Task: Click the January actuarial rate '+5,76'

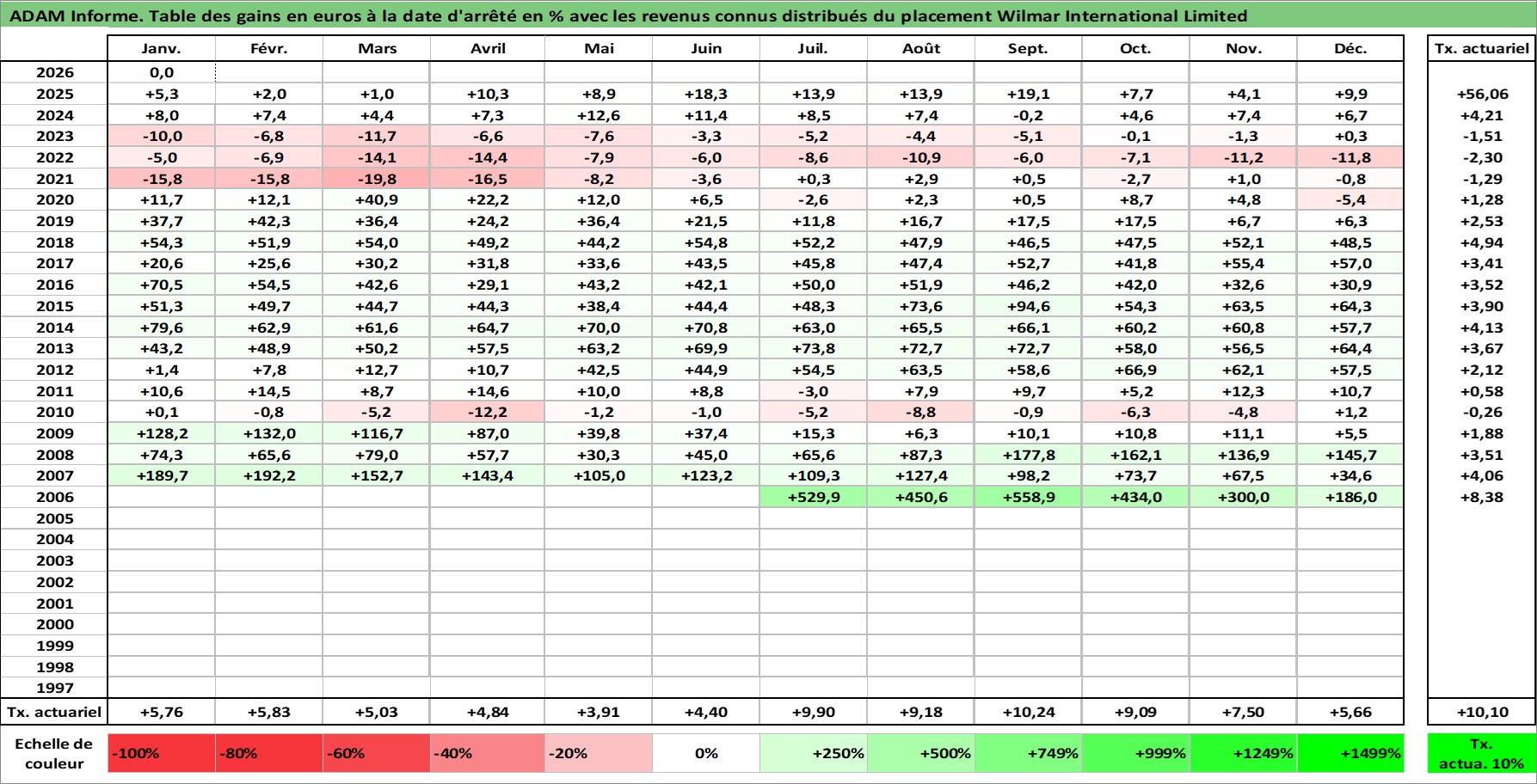Action: click(162, 712)
